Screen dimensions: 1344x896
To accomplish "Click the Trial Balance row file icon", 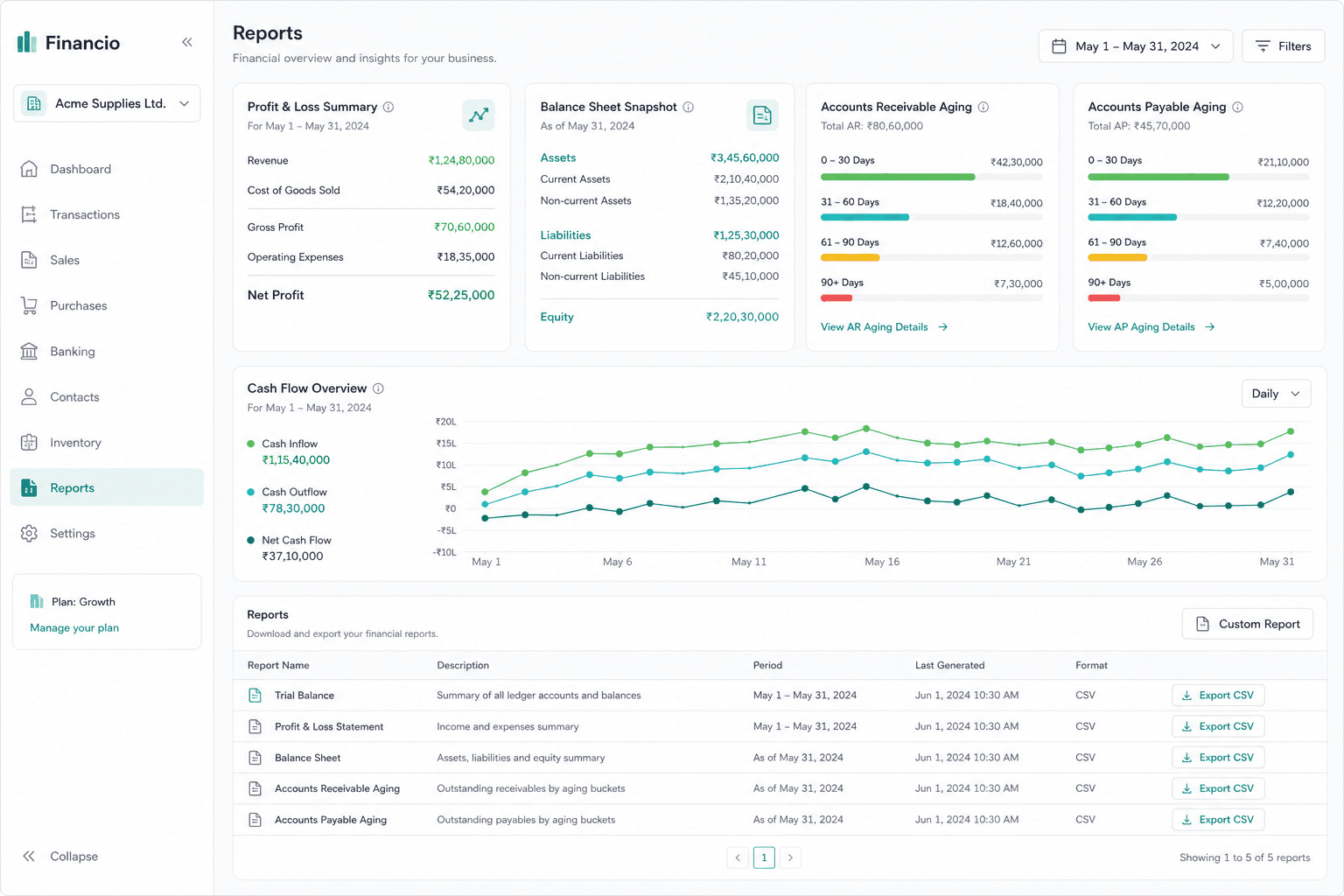I will pyautogui.click(x=255, y=695).
